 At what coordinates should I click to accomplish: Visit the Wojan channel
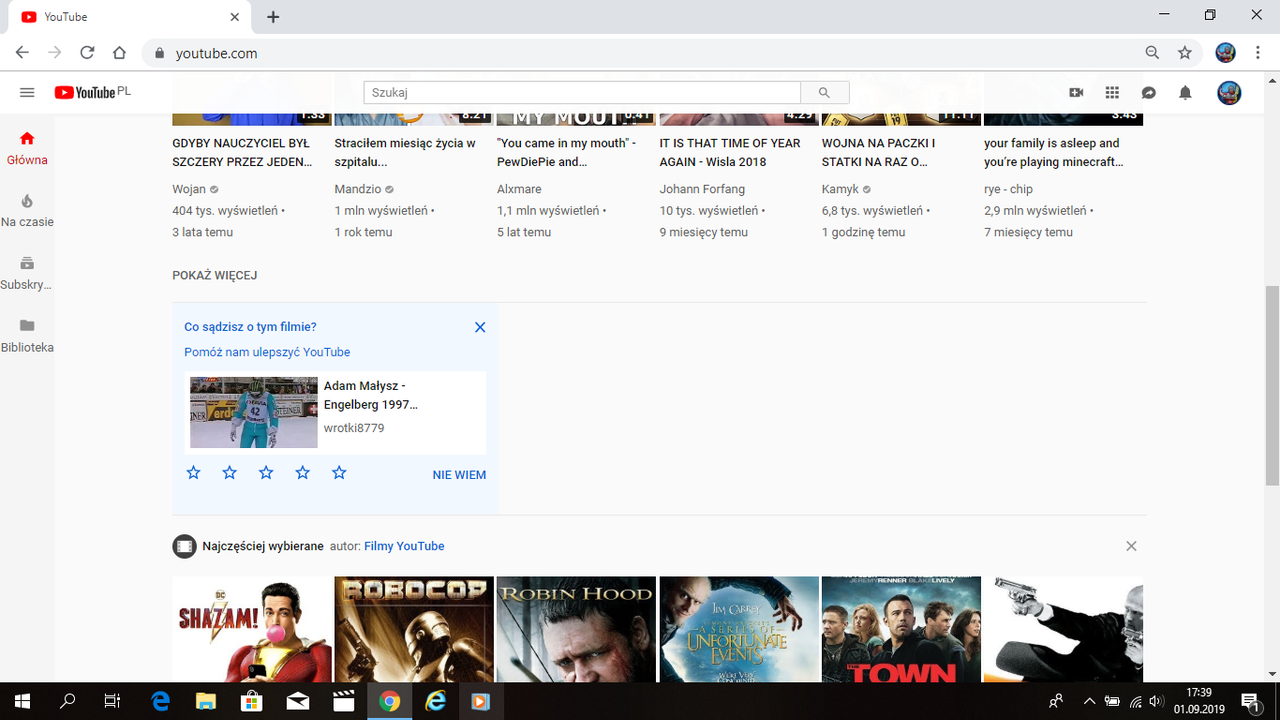point(189,189)
